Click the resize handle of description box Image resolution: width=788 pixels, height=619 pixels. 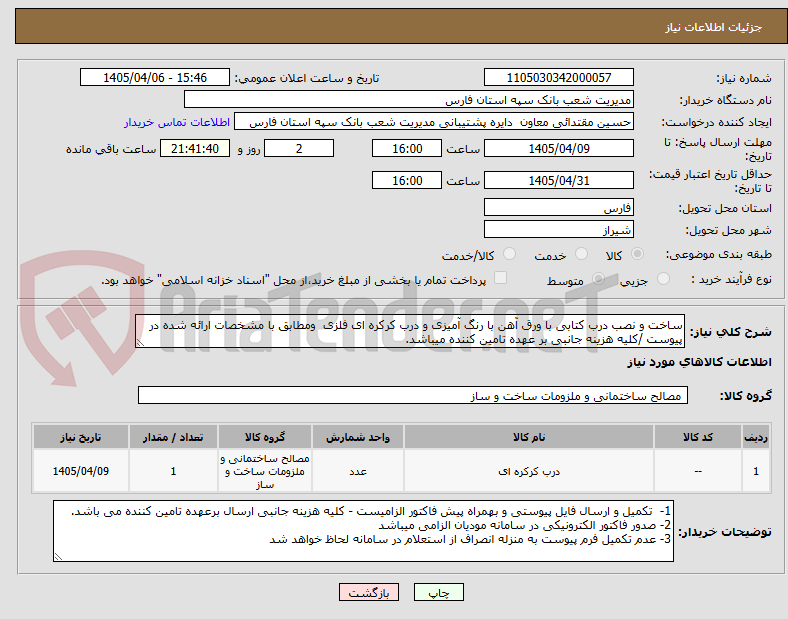(x=140, y=343)
